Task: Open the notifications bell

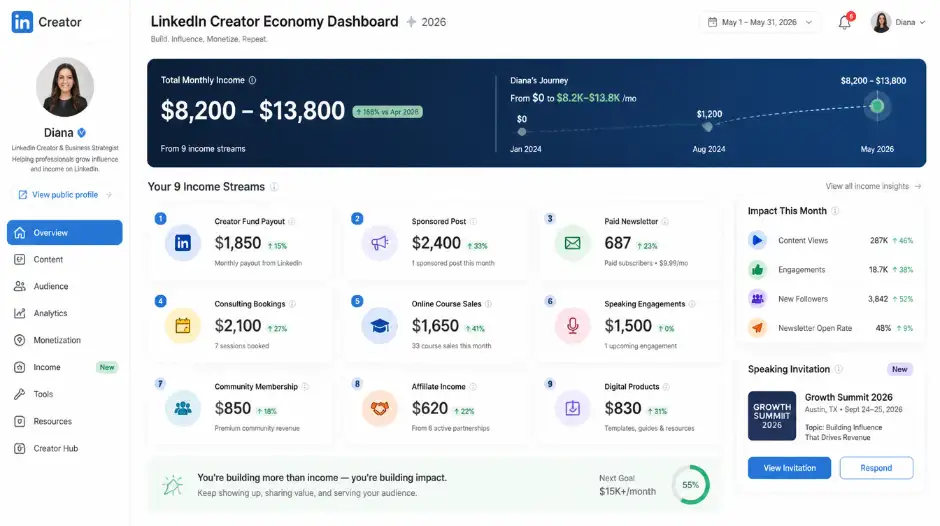Action: coord(845,23)
